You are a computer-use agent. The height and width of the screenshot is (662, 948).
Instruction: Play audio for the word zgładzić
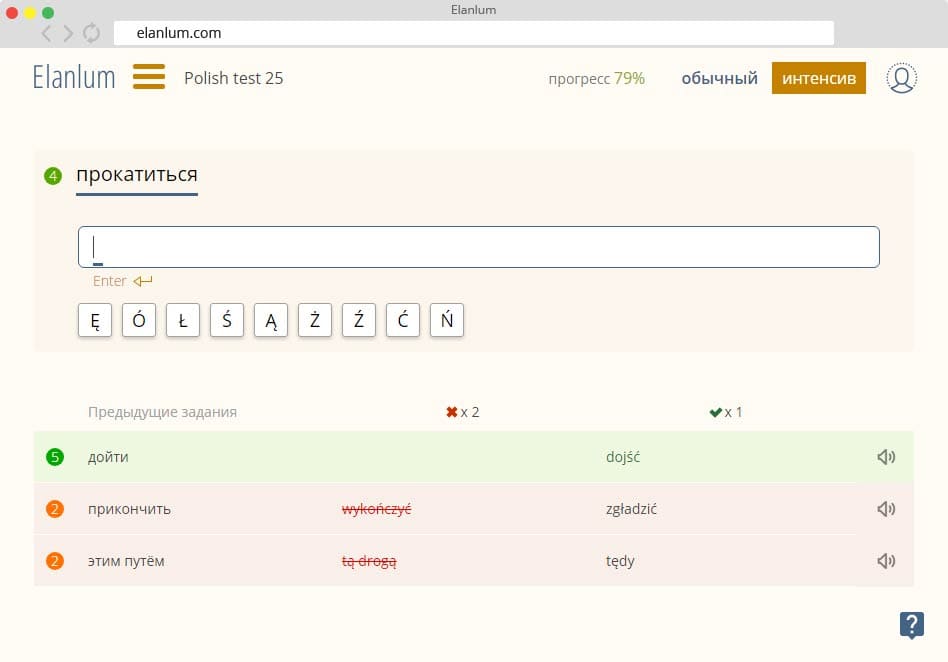886,509
